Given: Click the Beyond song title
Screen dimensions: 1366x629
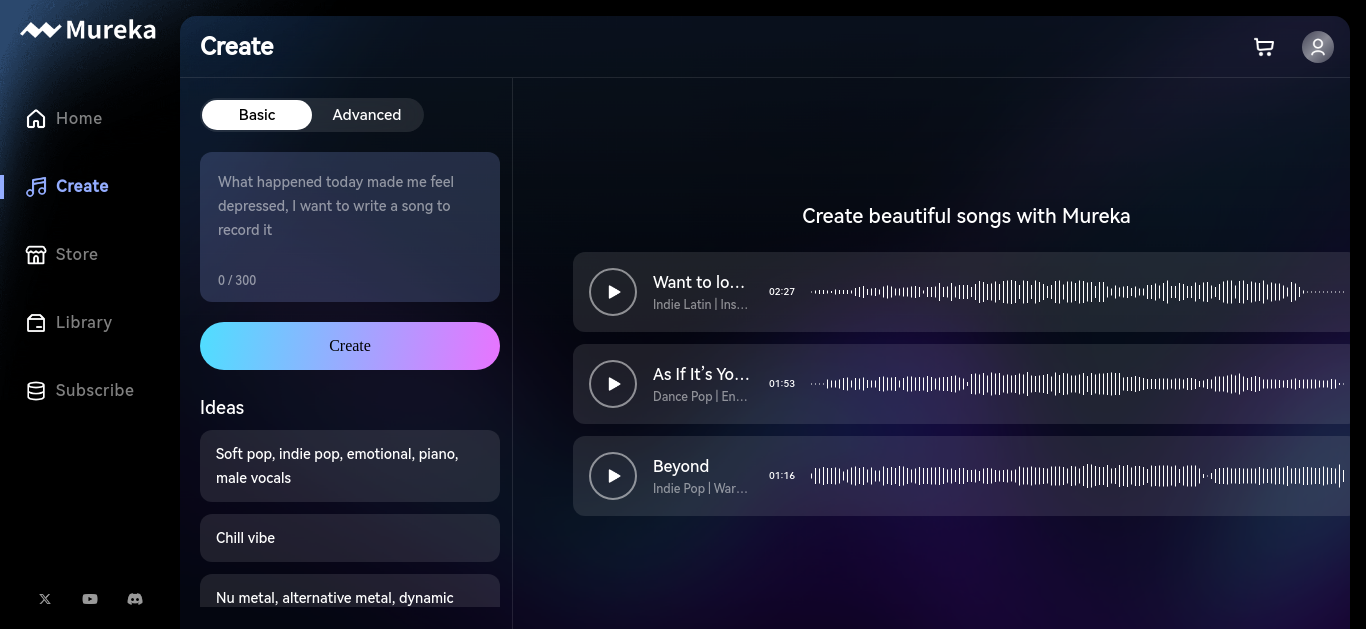Looking at the screenshot, I should point(681,466).
